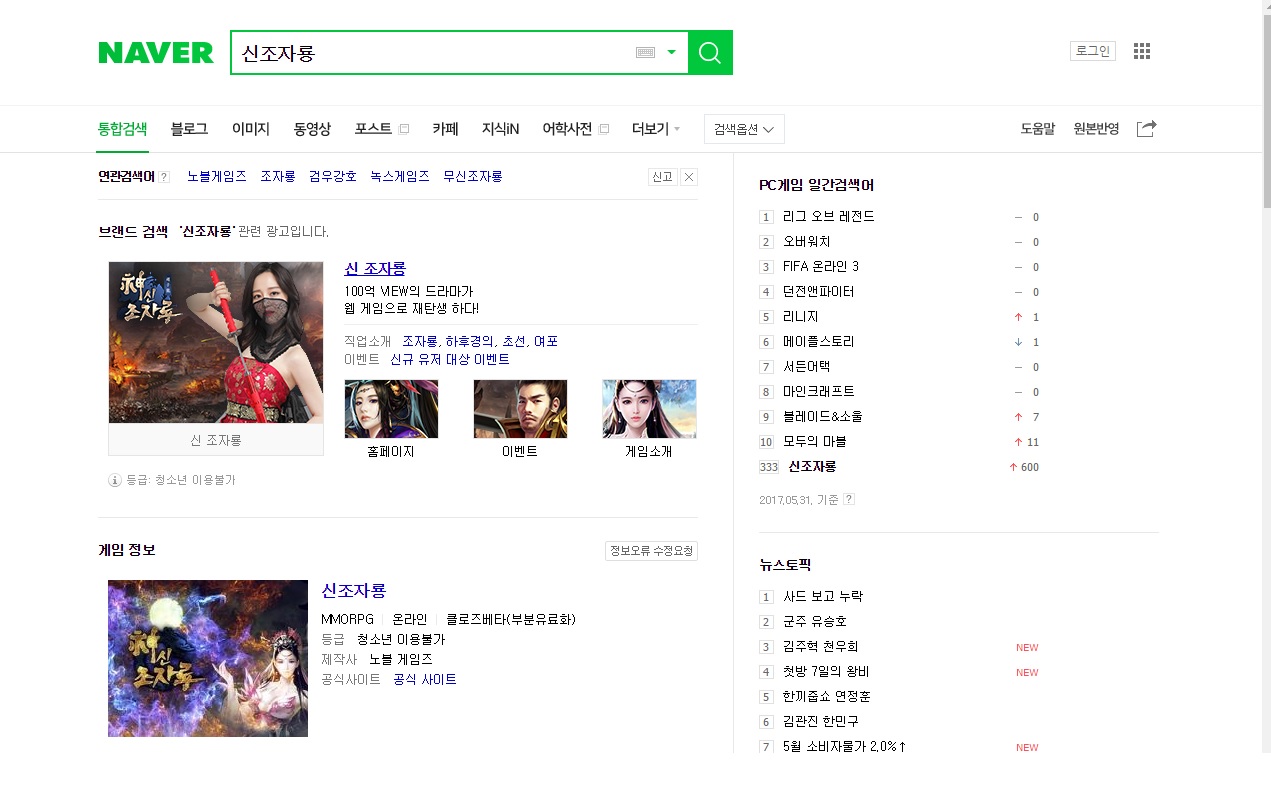Click related search 무신조자룡

pos(473,176)
